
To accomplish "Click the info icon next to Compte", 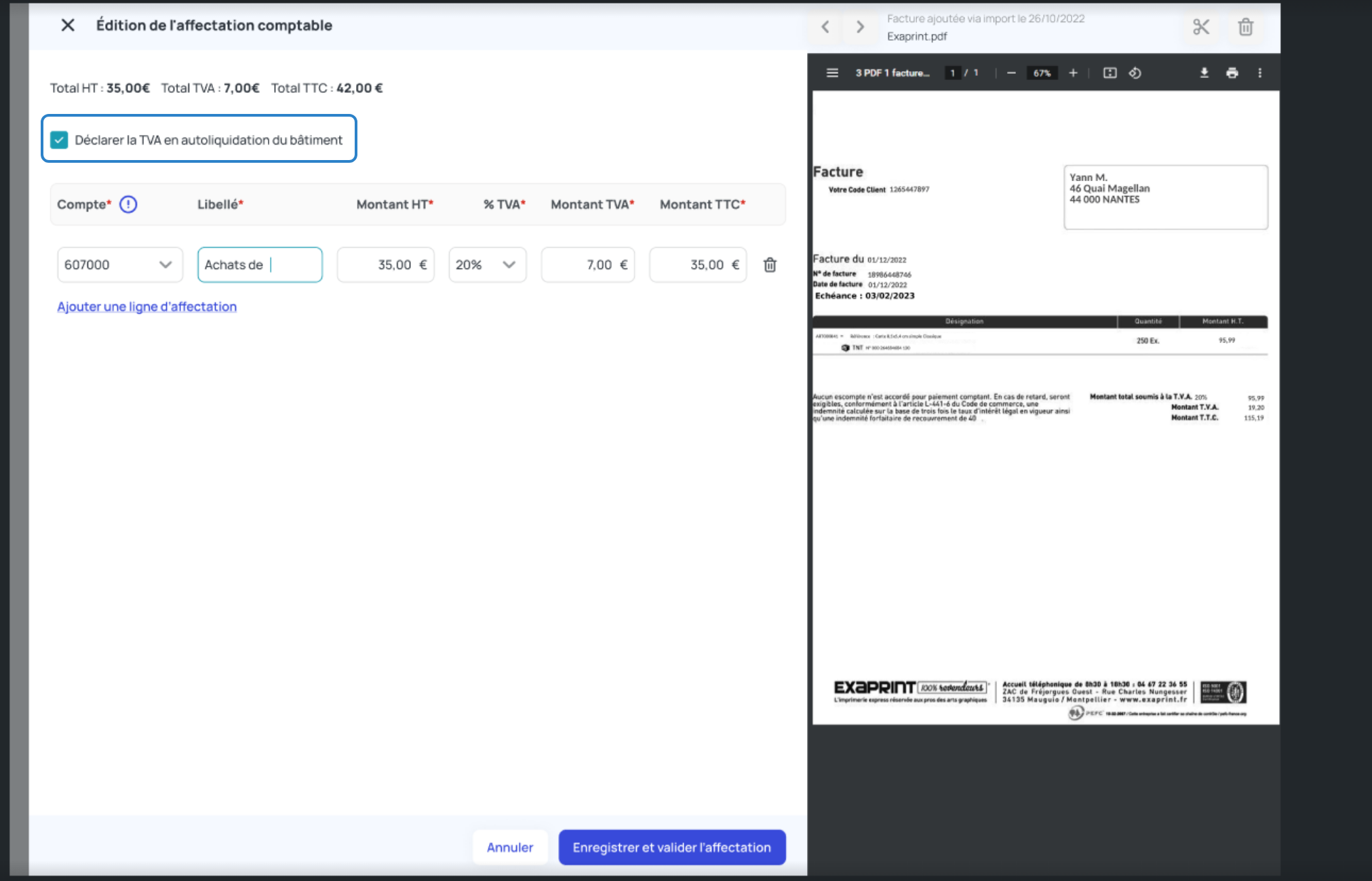I will [128, 204].
